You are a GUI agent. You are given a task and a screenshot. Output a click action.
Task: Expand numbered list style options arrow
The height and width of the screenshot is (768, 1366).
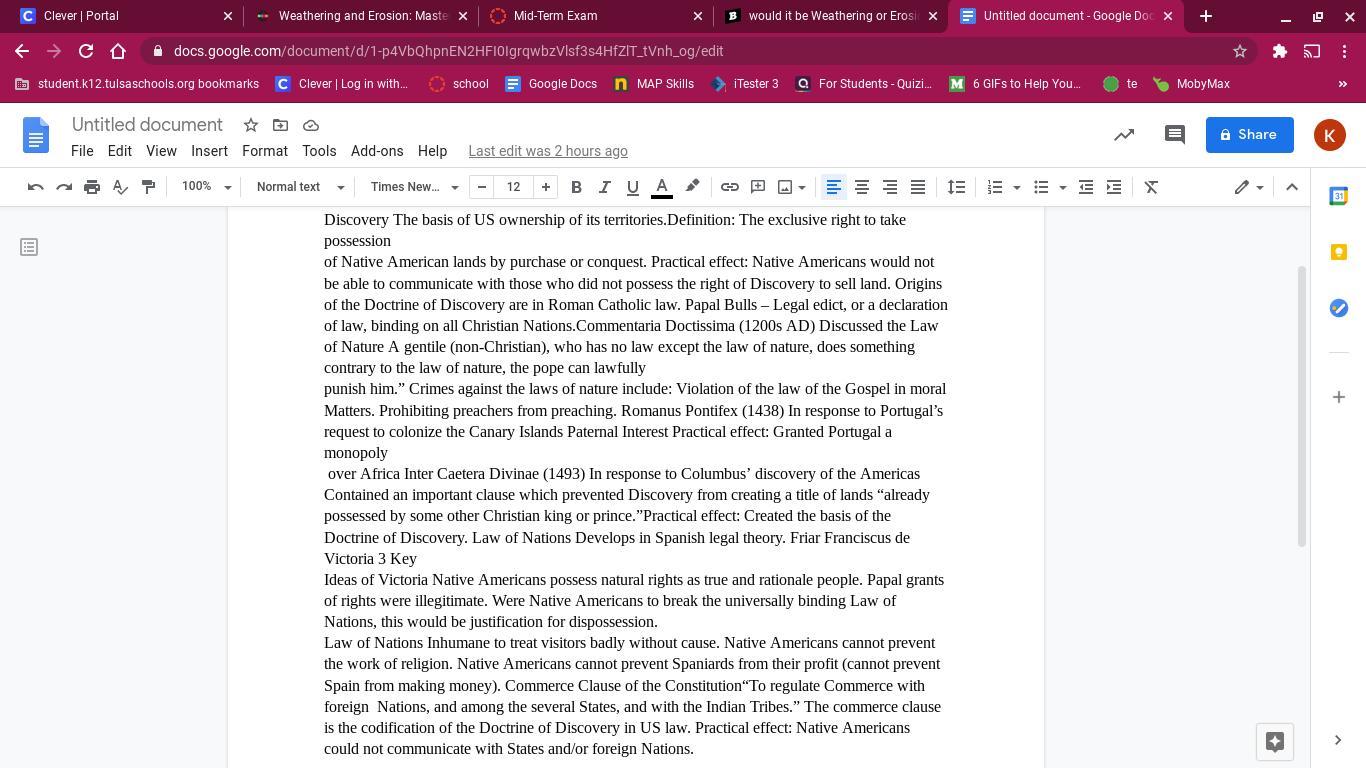pos(1017,187)
